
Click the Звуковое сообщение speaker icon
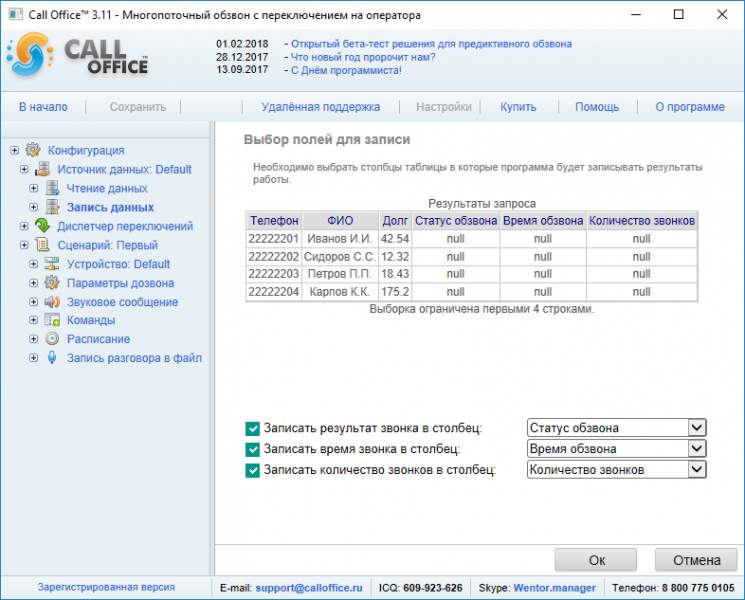(x=52, y=302)
